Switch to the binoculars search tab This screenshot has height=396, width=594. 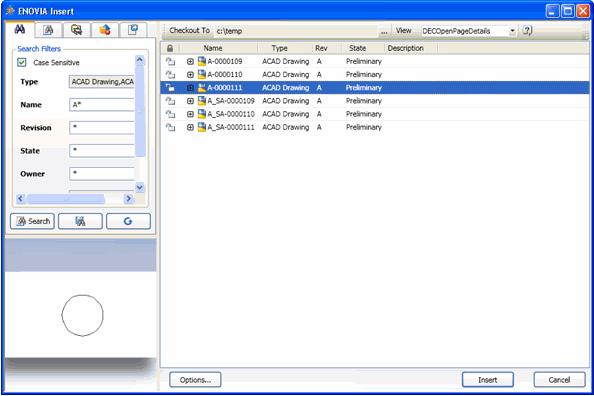pos(20,30)
